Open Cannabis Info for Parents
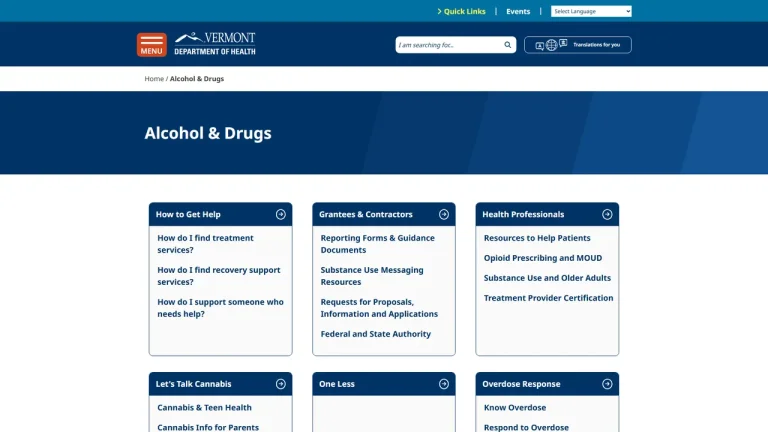The image size is (768, 432). click(x=208, y=427)
